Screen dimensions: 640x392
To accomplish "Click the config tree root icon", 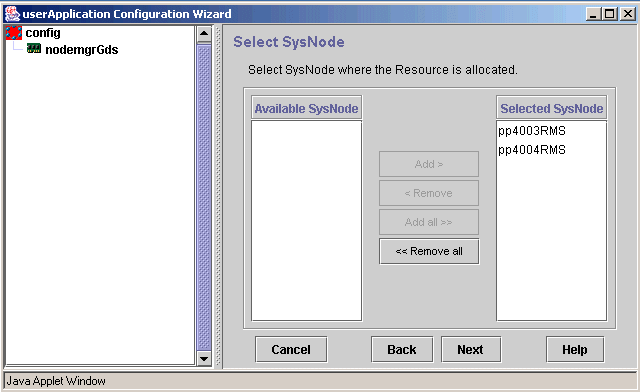I will pos(14,33).
